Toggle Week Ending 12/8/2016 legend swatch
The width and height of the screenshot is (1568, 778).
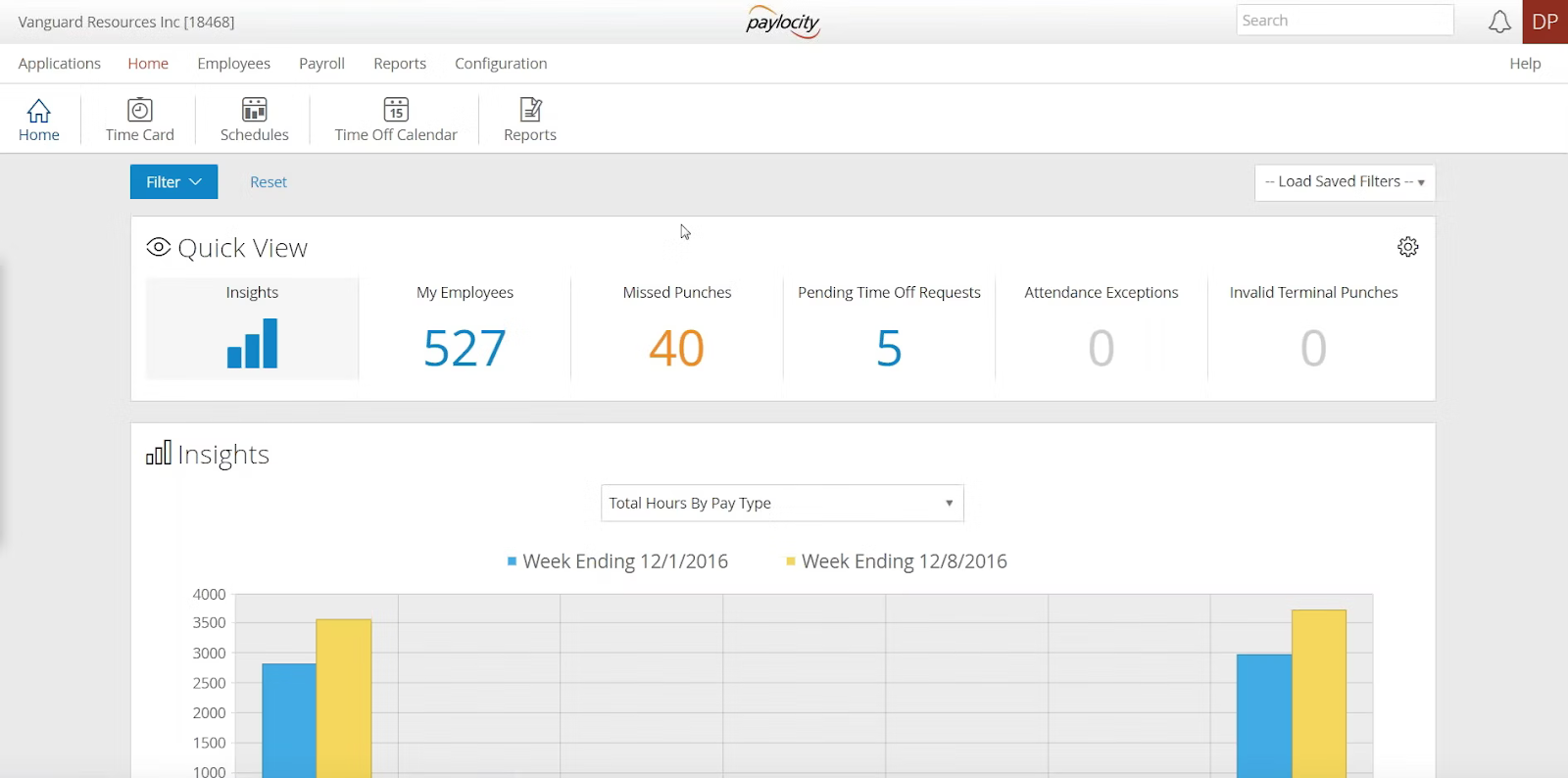791,561
